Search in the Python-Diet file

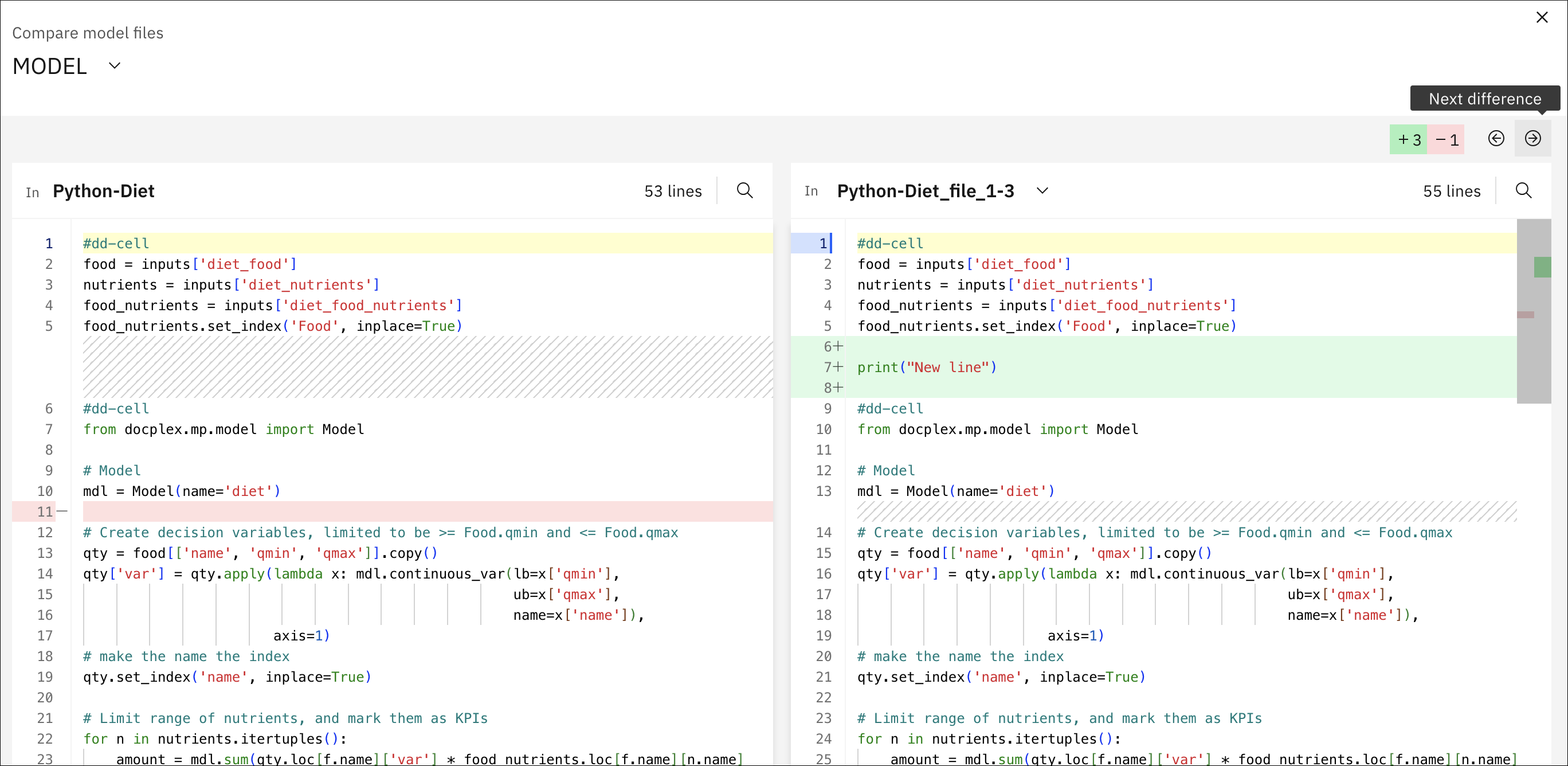pyautogui.click(x=744, y=190)
